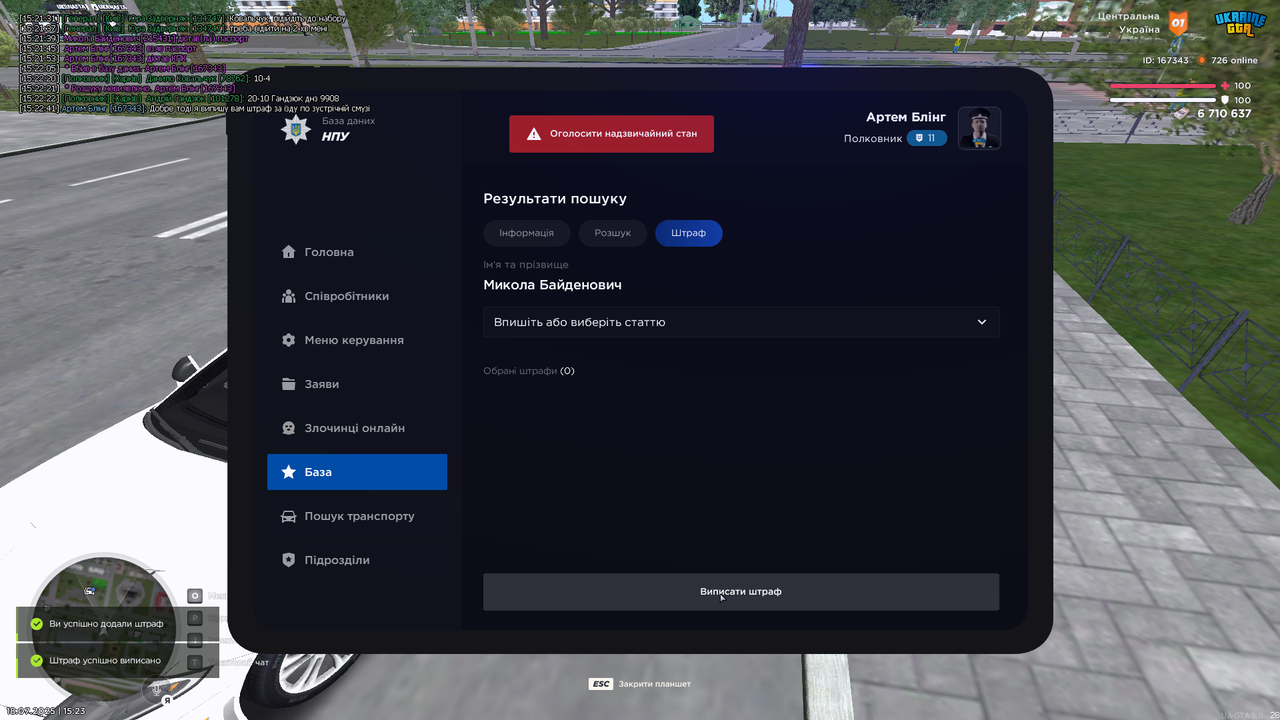Screen dimensions: 1280x720
Task: Click the orange 01 server badge
Action: click(x=1179, y=23)
